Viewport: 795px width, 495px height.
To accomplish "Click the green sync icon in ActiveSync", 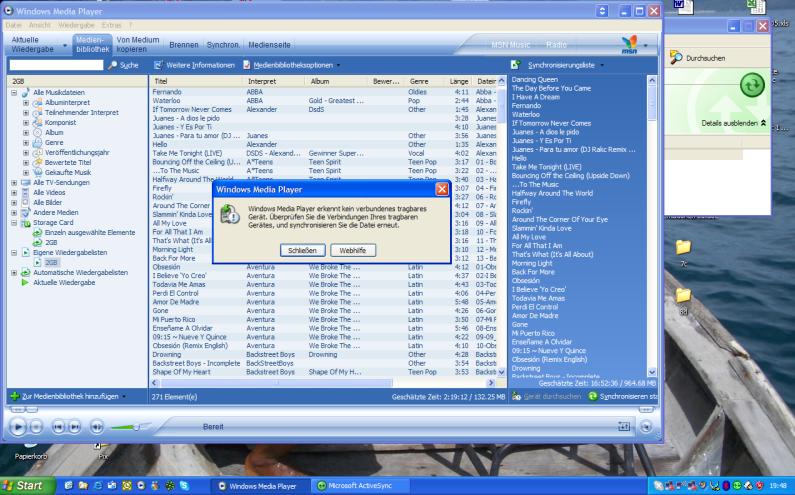I will [752, 85].
